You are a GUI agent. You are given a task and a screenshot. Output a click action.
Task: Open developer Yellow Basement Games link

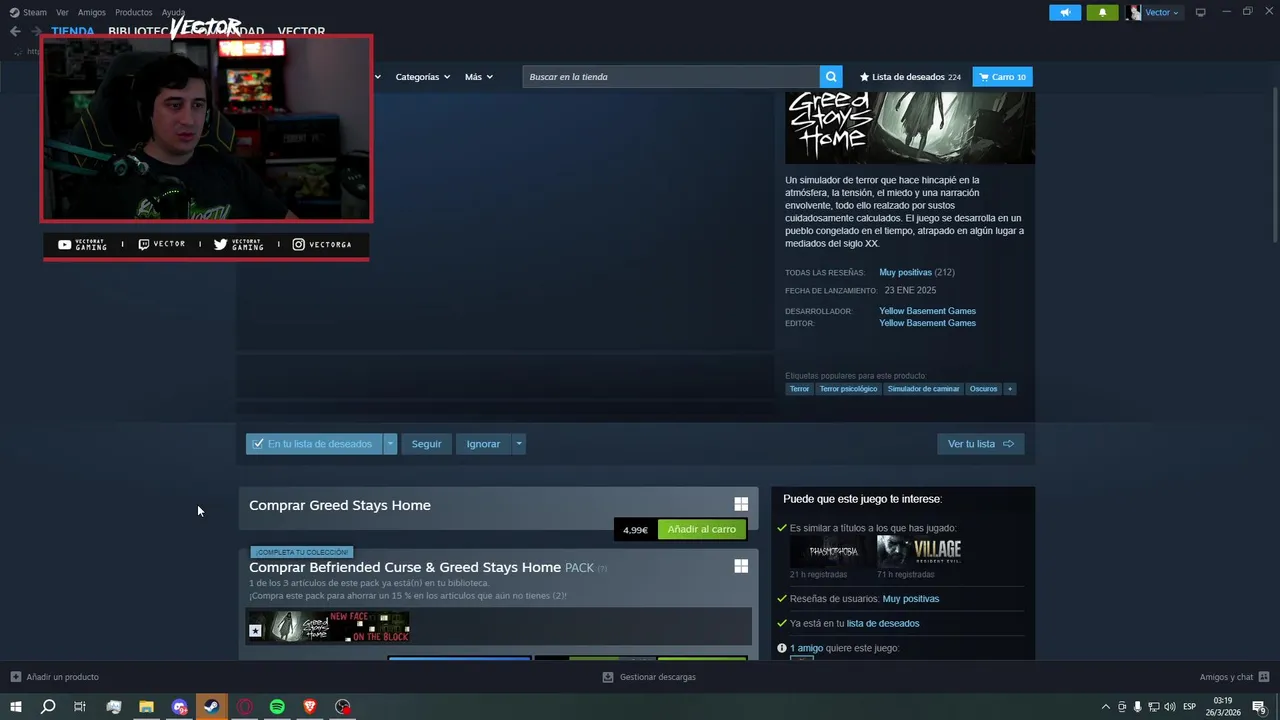tap(927, 311)
